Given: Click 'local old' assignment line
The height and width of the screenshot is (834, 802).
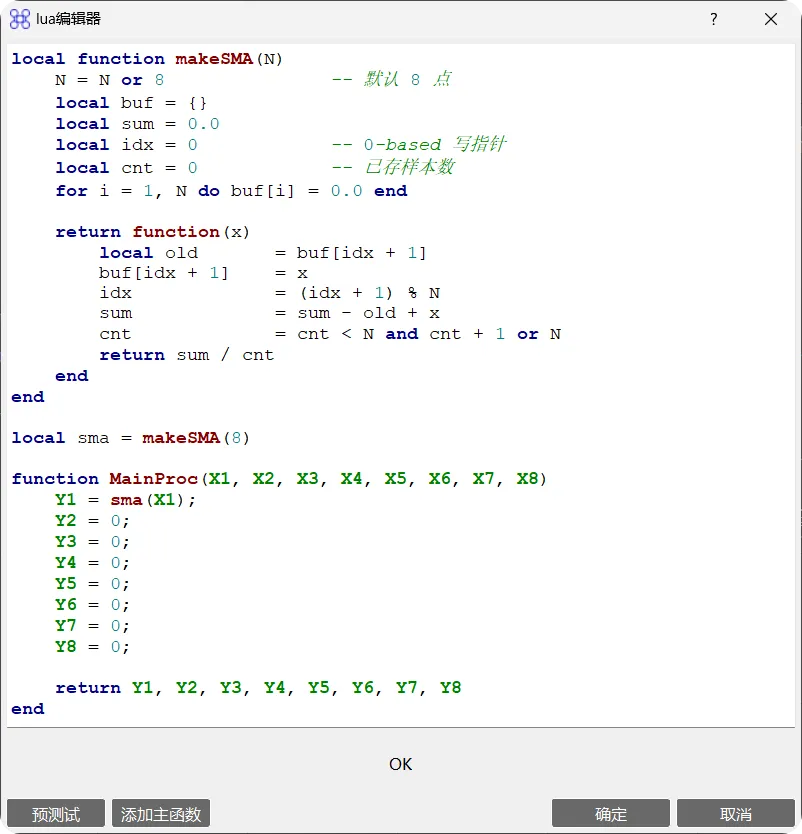Looking at the screenshot, I should pyautogui.click(x=263, y=253).
